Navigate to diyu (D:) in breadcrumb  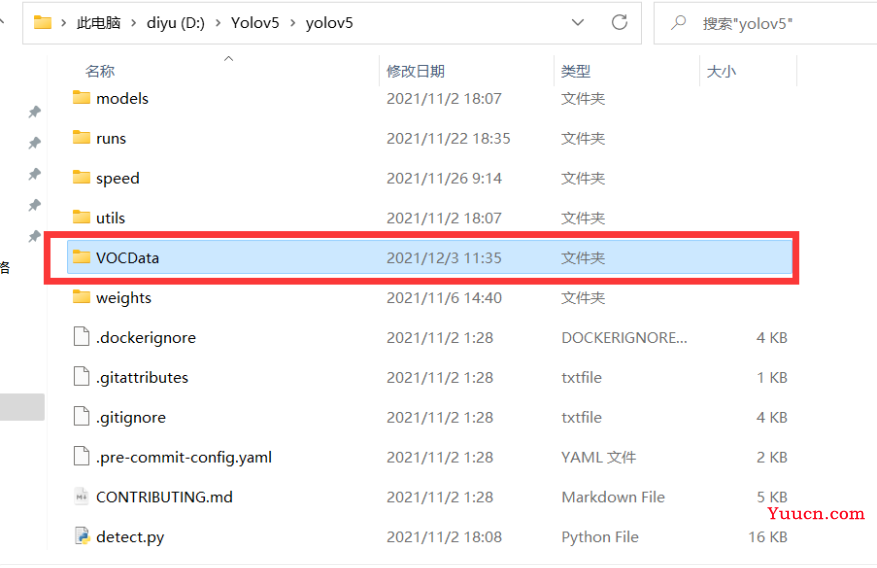(176, 23)
